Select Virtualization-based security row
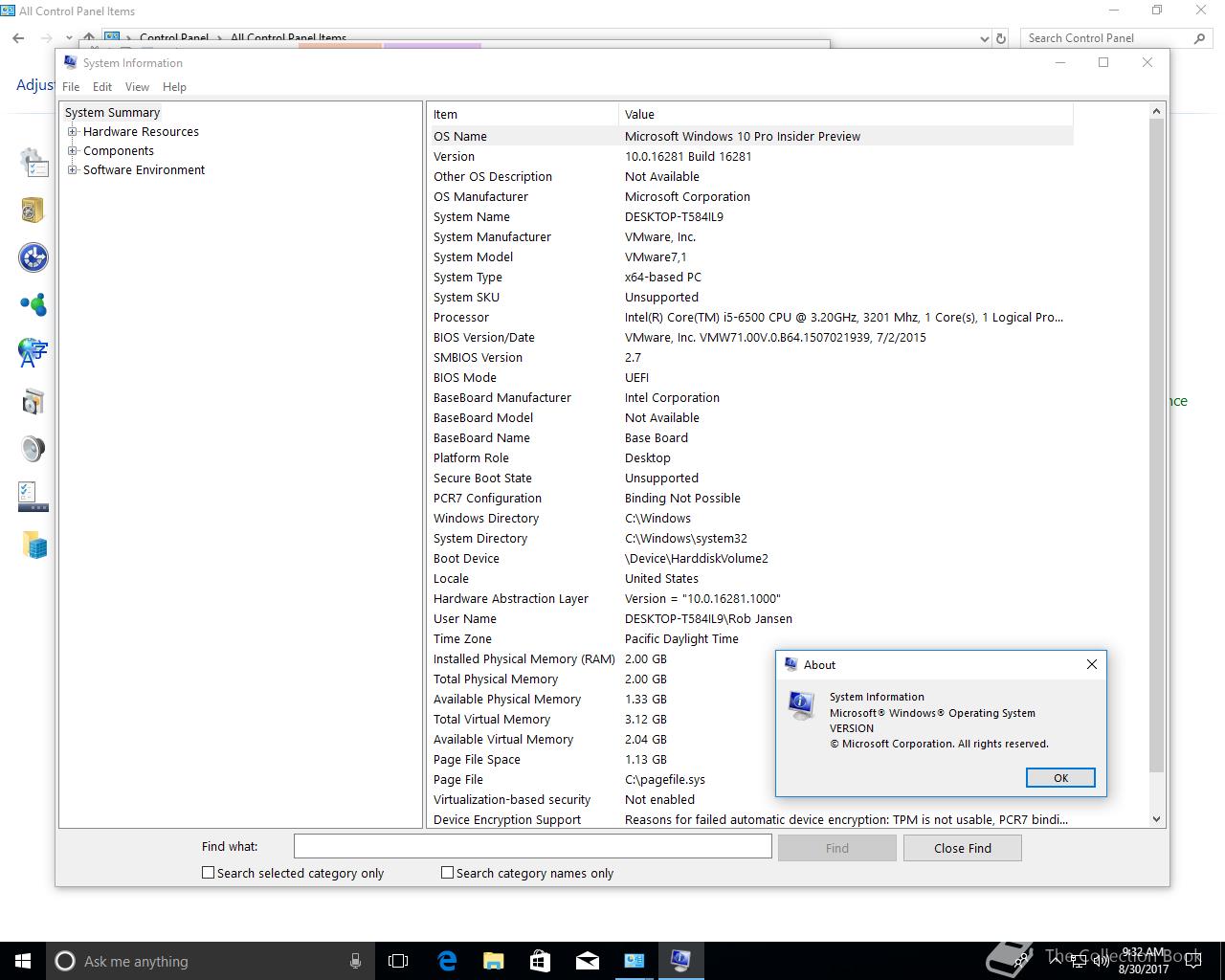 tap(601, 800)
